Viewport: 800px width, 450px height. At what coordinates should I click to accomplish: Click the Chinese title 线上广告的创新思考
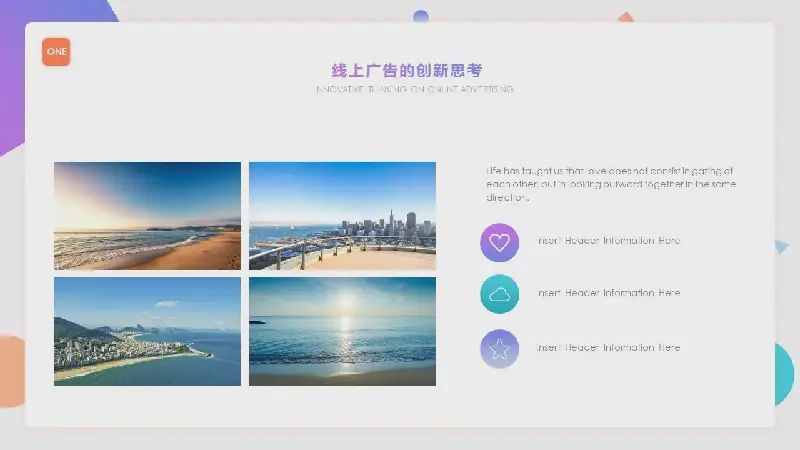tap(407, 70)
